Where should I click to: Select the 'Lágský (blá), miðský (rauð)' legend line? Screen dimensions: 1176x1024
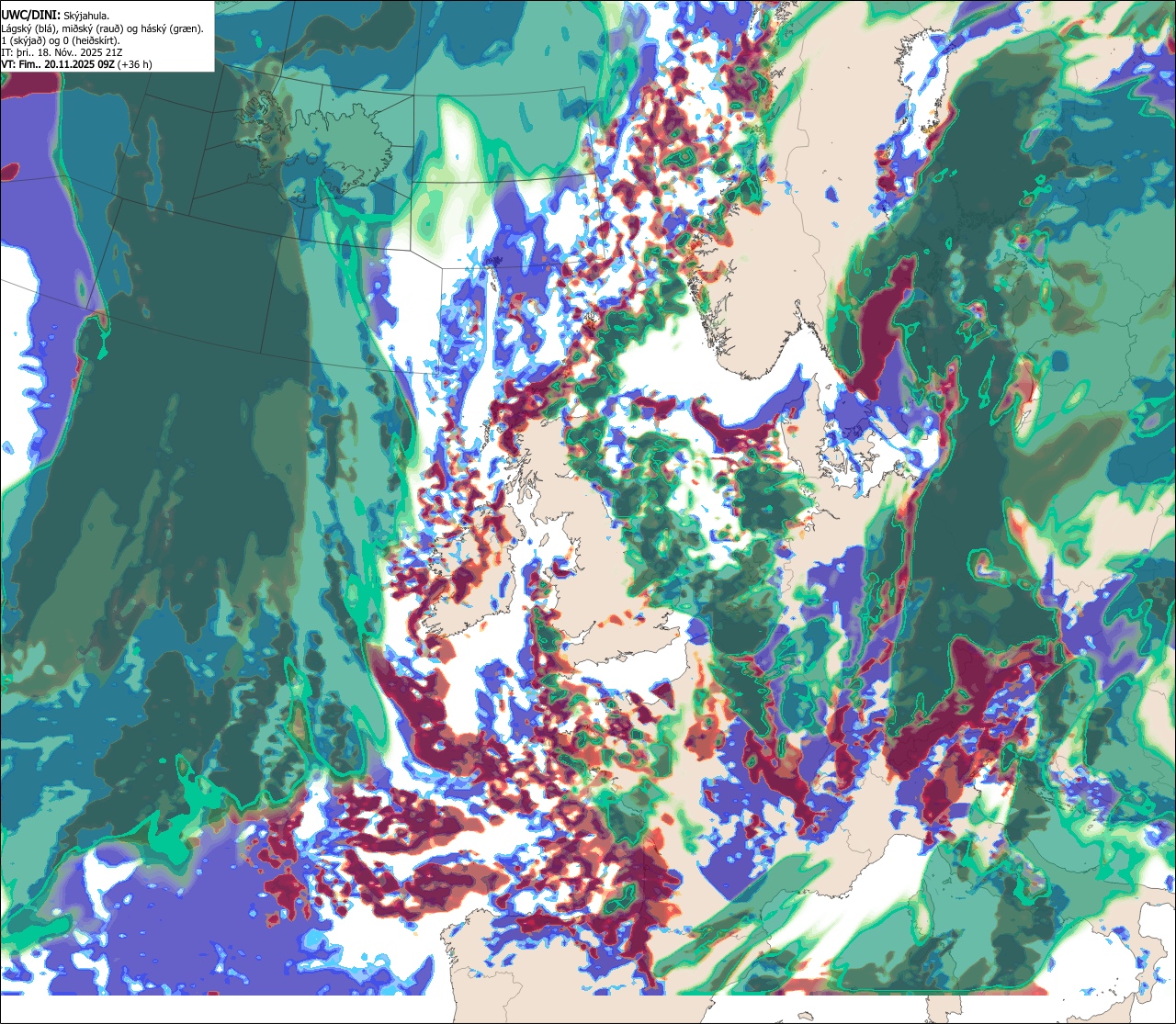point(103,28)
